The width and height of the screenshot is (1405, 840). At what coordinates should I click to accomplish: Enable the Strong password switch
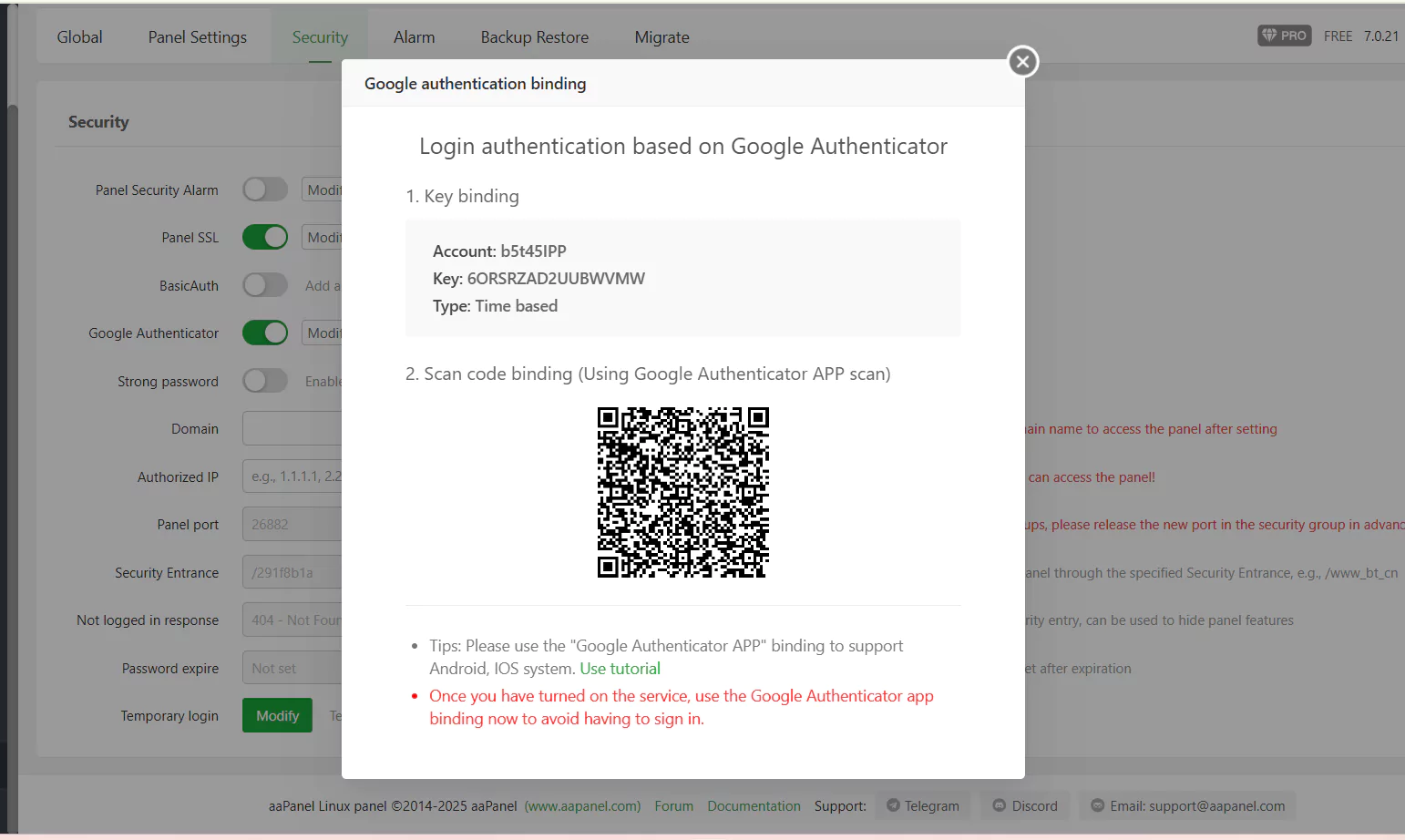click(265, 381)
